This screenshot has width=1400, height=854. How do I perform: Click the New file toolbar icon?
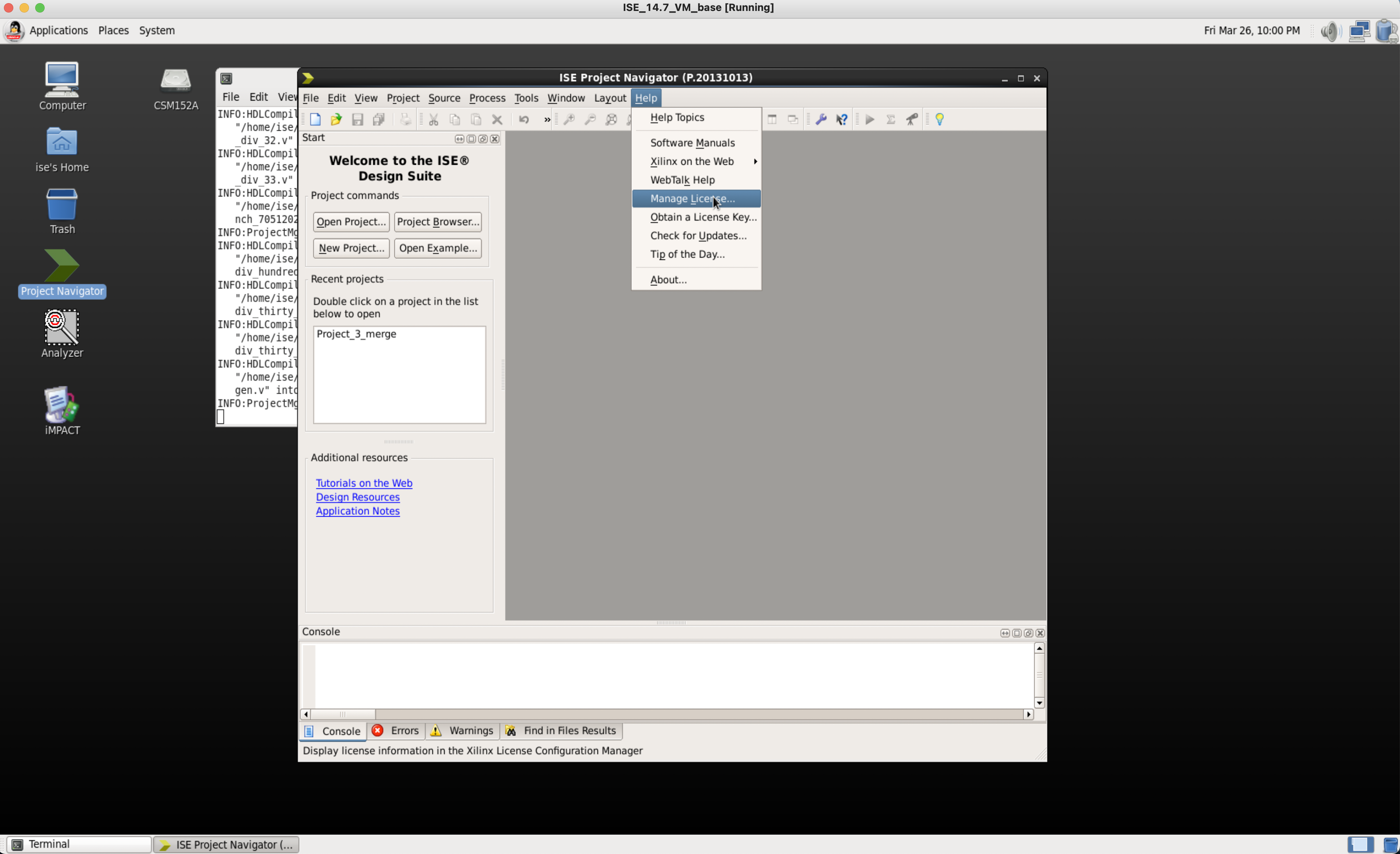(315, 119)
